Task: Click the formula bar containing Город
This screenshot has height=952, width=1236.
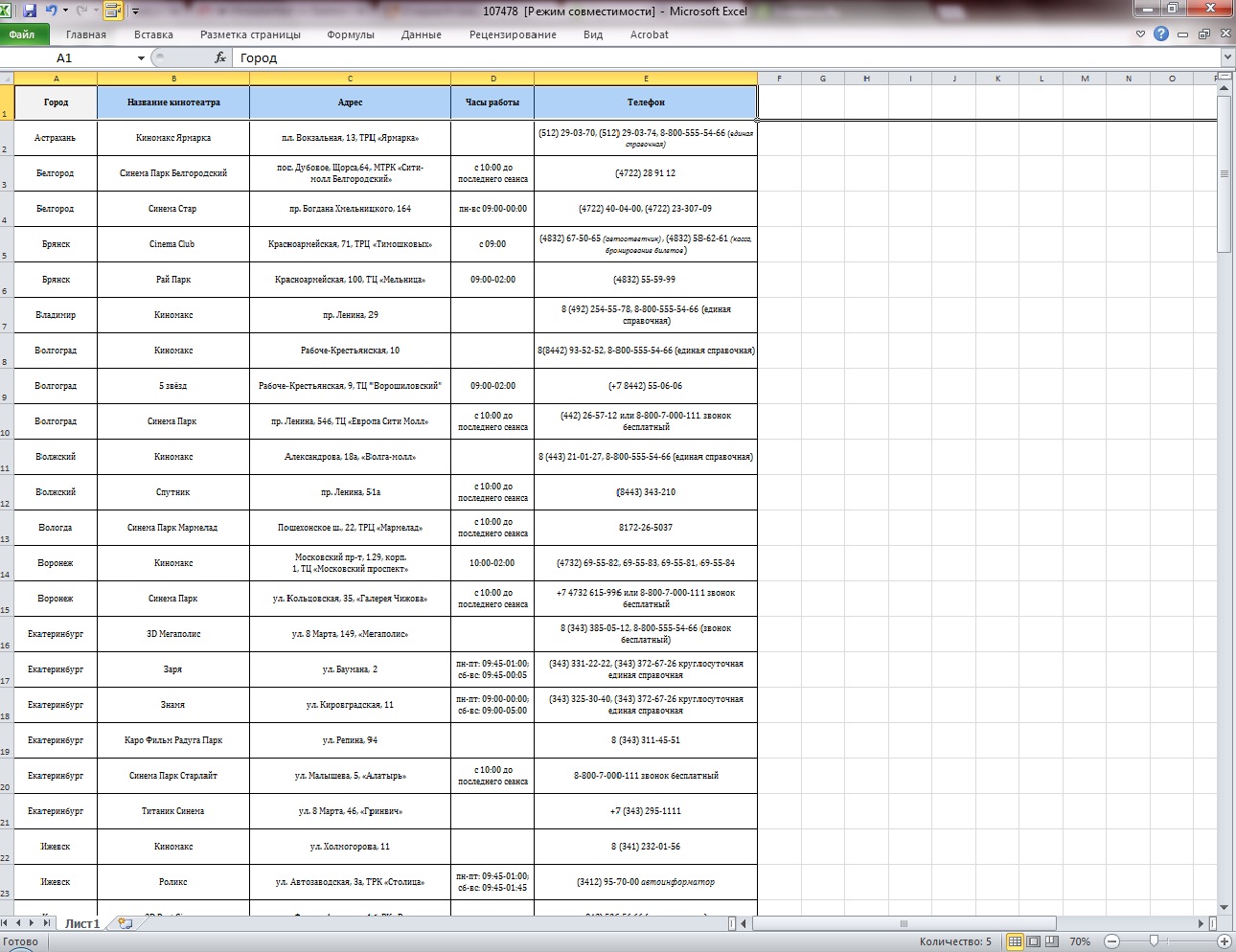Action: click(726, 58)
